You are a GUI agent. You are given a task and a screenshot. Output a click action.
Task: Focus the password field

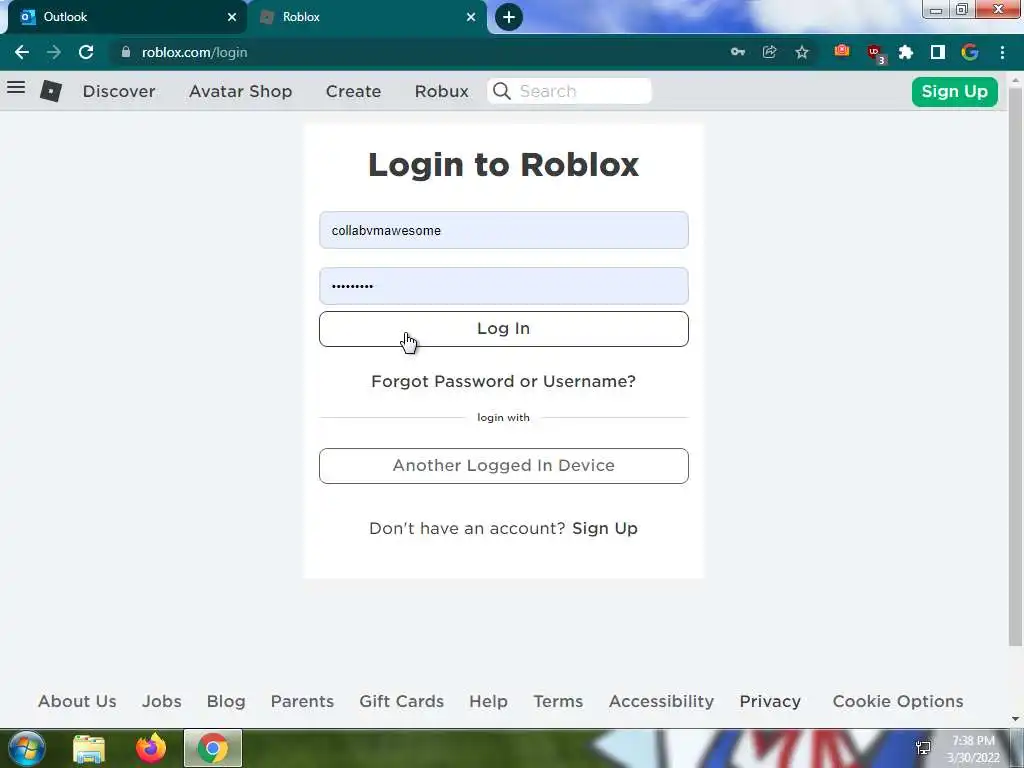click(504, 285)
